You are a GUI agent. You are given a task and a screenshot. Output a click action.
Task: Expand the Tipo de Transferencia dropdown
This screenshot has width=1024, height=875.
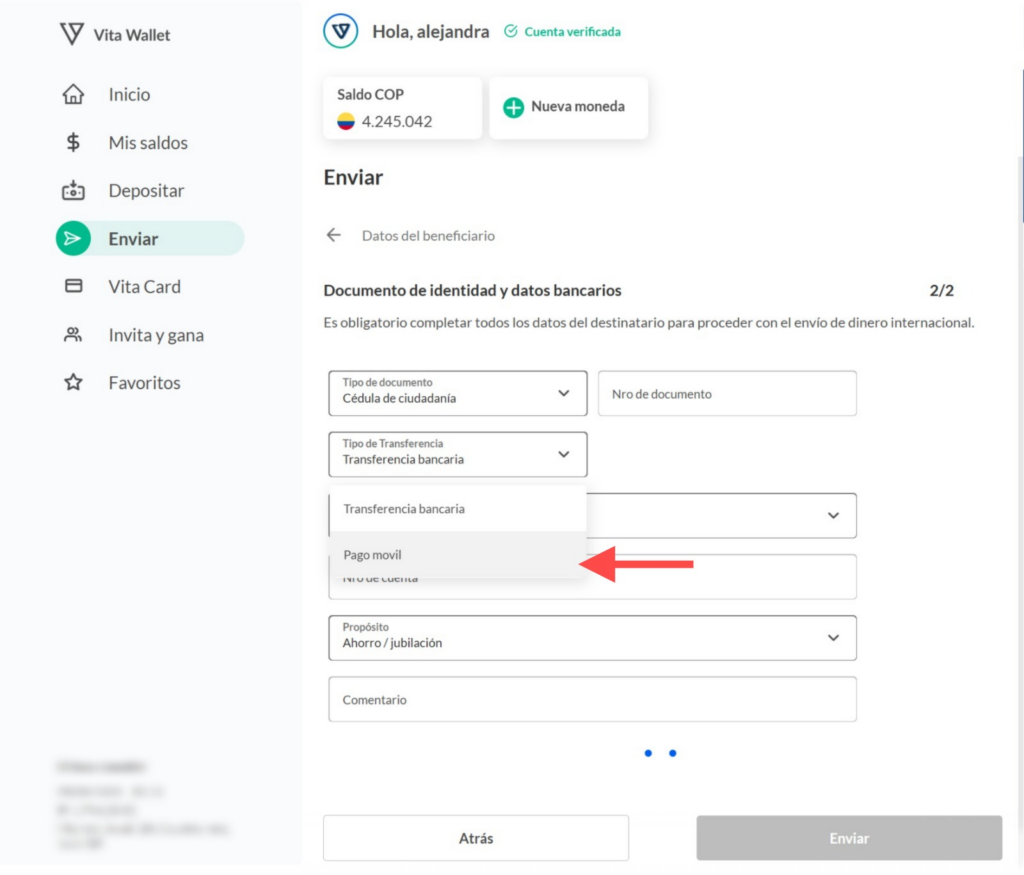(457, 454)
